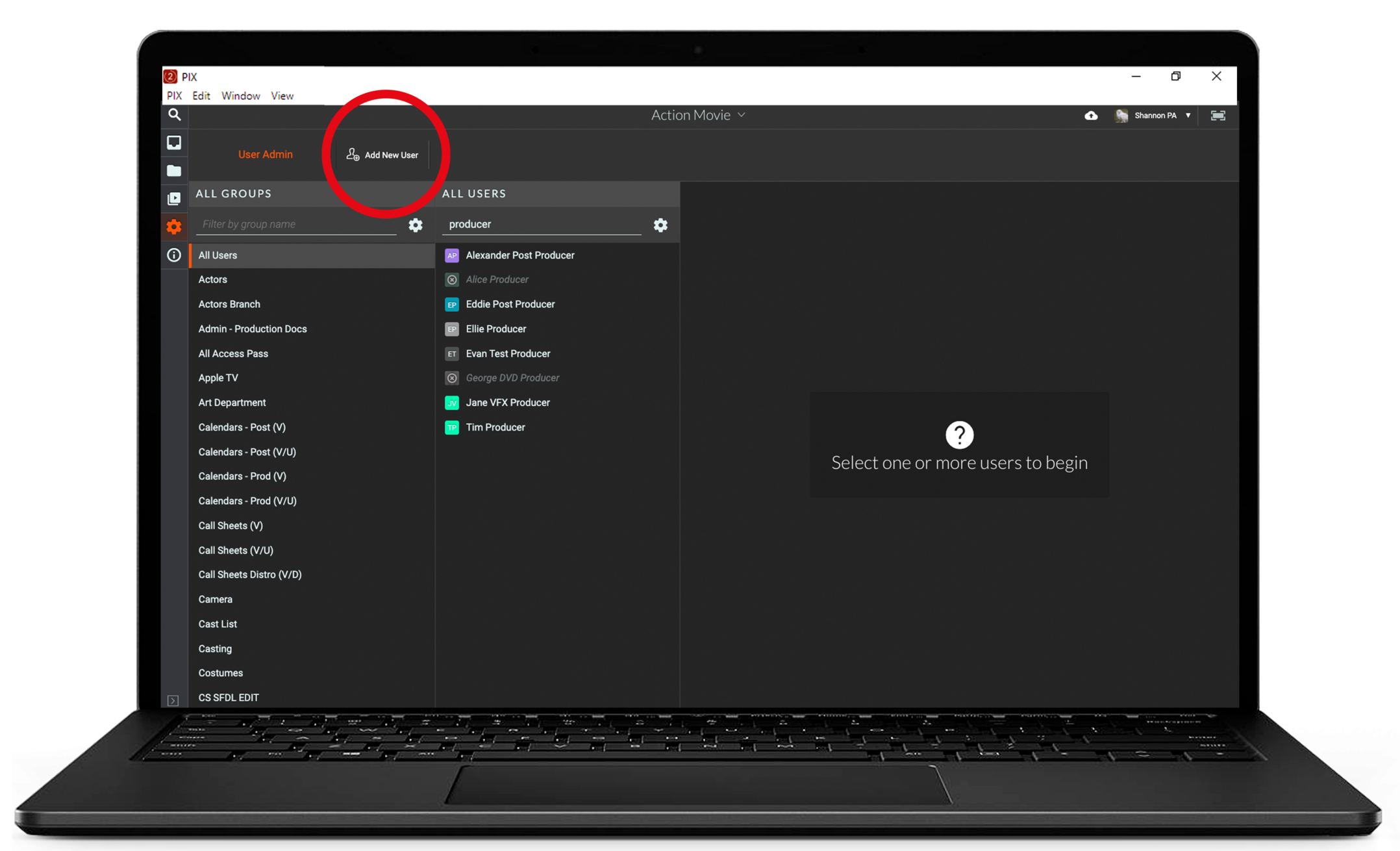The height and width of the screenshot is (851, 1400).
Task: Select disabled user Alice Producer
Action: click(x=497, y=279)
